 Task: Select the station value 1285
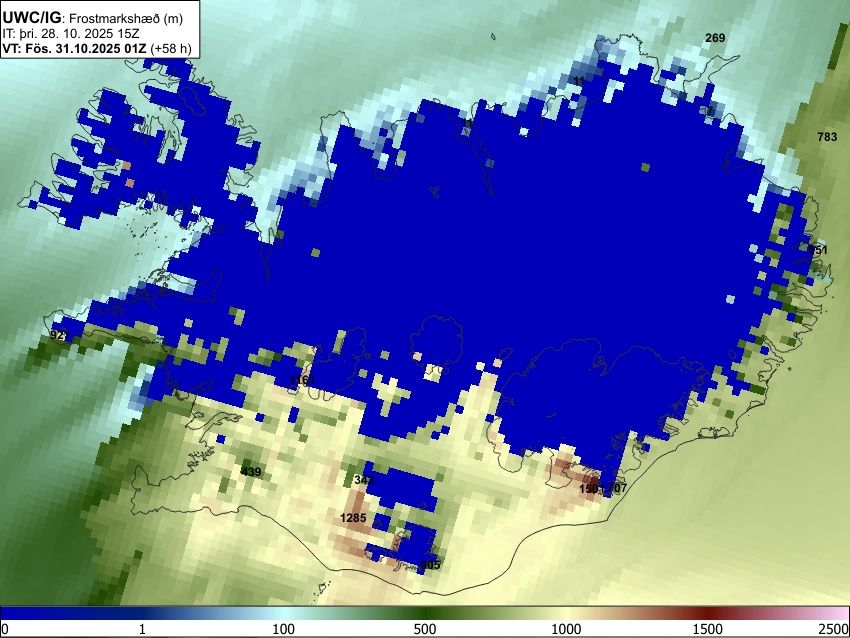click(353, 518)
